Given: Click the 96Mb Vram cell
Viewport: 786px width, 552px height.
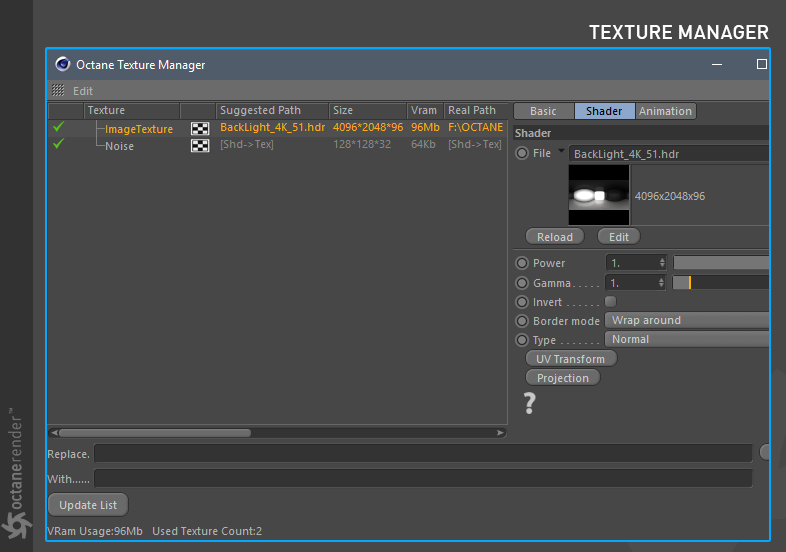Looking at the screenshot, I should pyautogui.click(x=425, y=127).
